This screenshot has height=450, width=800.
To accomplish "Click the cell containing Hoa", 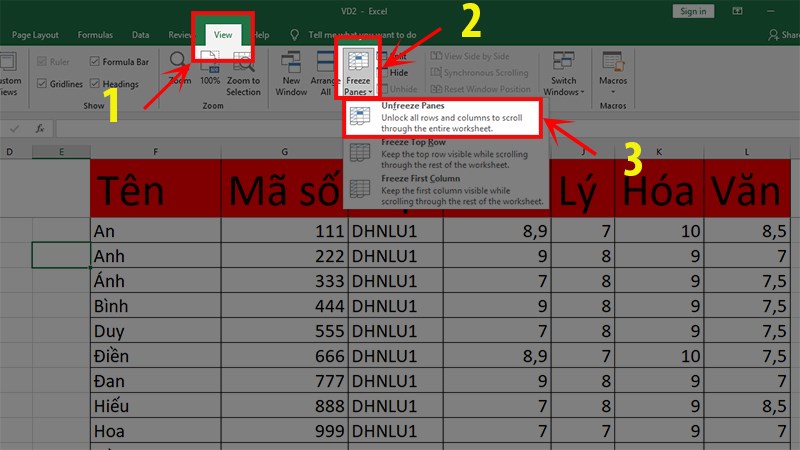I will pyautogui.click(x=156, y=431).
